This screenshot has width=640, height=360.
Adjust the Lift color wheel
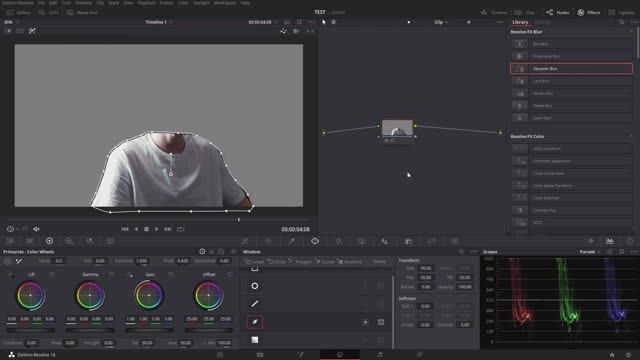click(x=31, y=296)
